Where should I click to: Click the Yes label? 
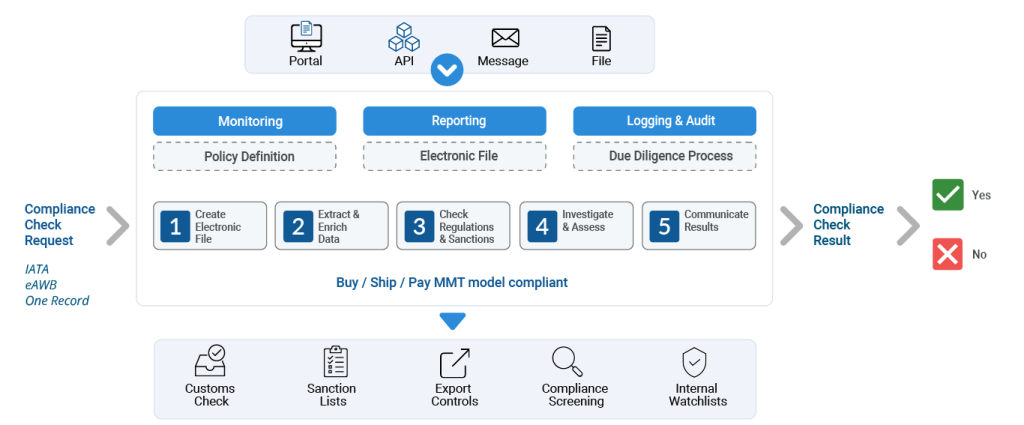coord(981,195)
